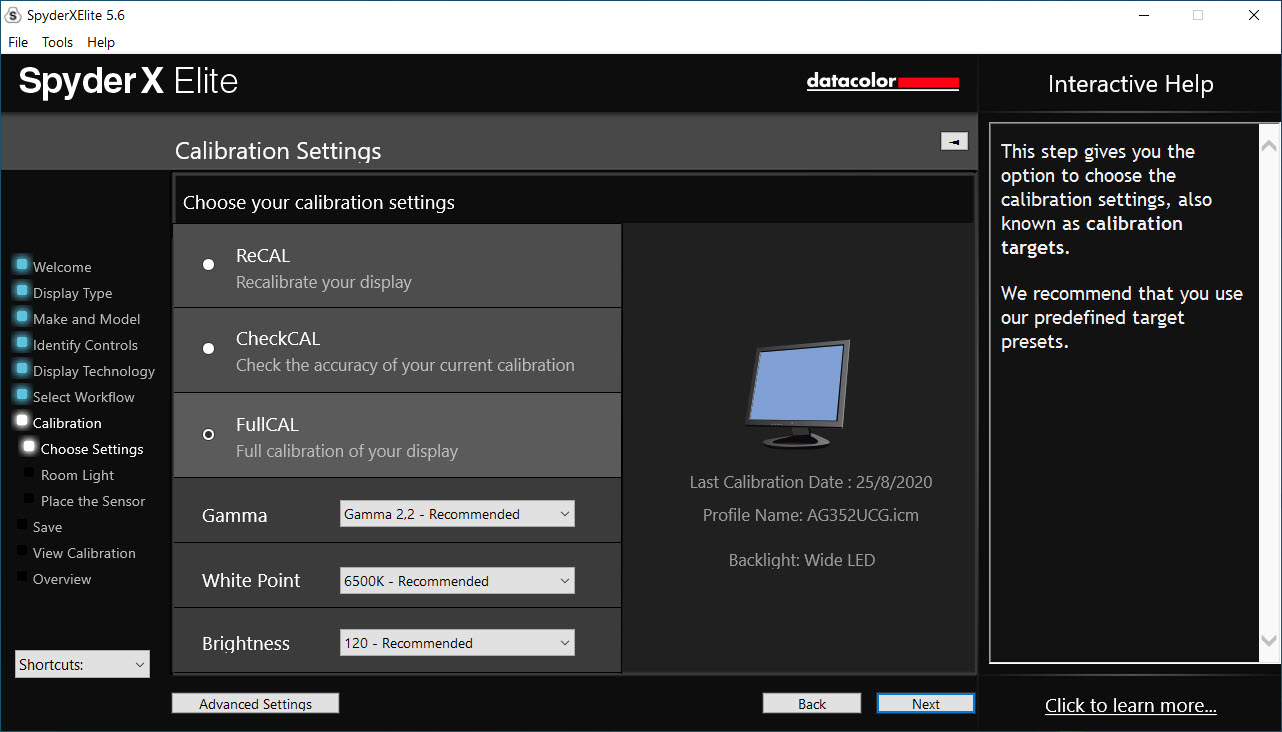Open the Gamma dropdown
1282x732 pixels.
[457, 514]
